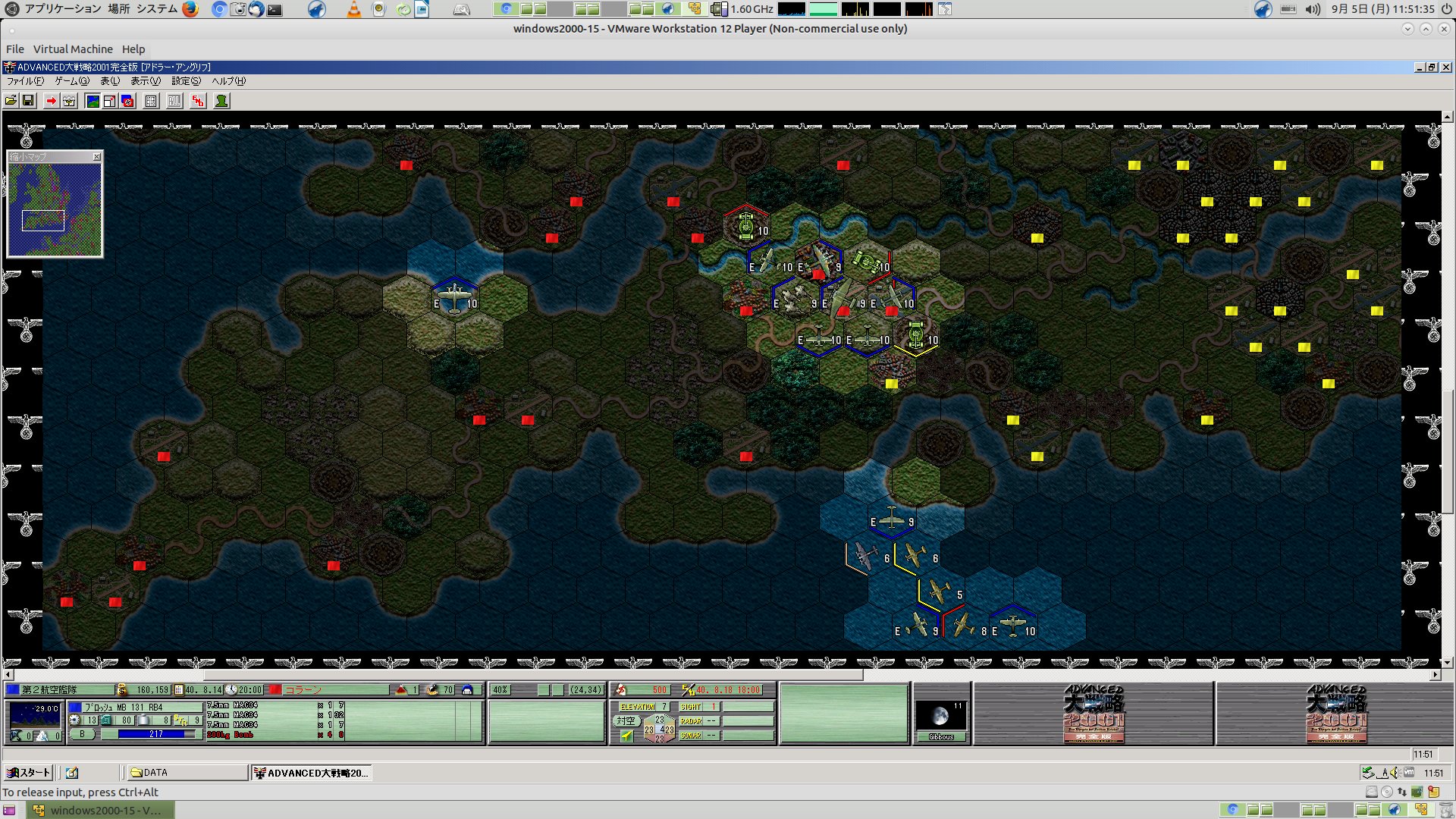This screenshot has width=1456, height=819.
Task: Click the save floppy disk icon
Action: (29, 101)
